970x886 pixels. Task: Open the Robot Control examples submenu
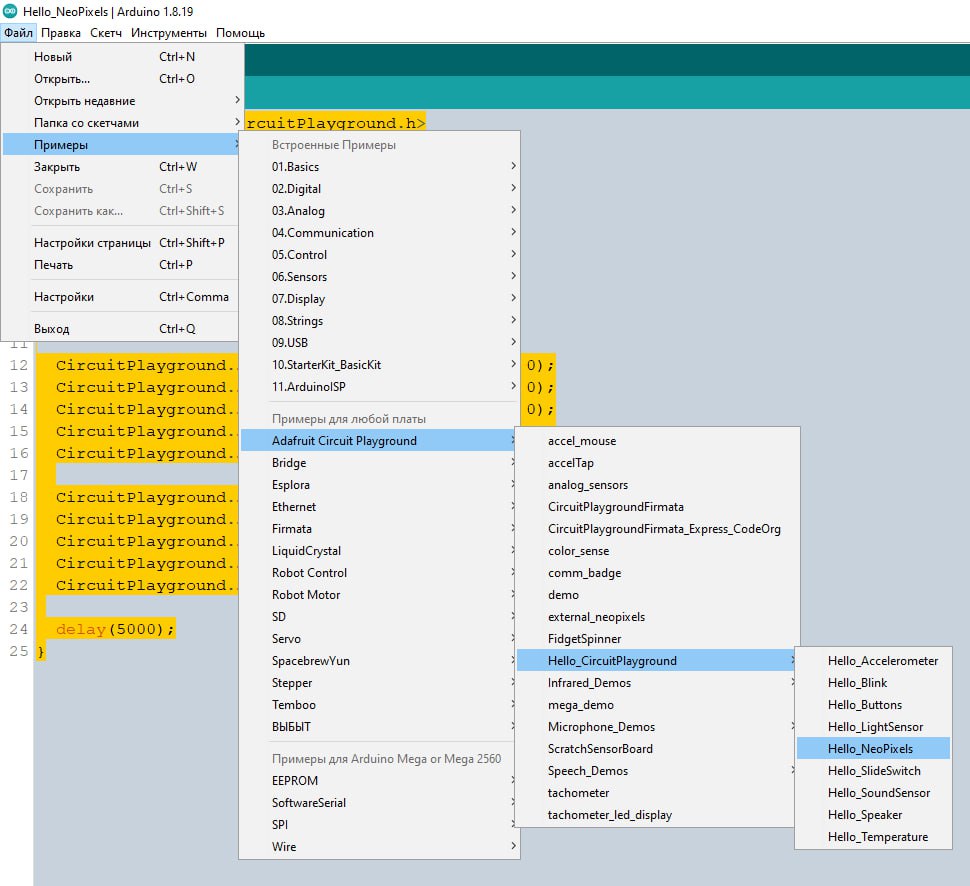coord(379,572)
